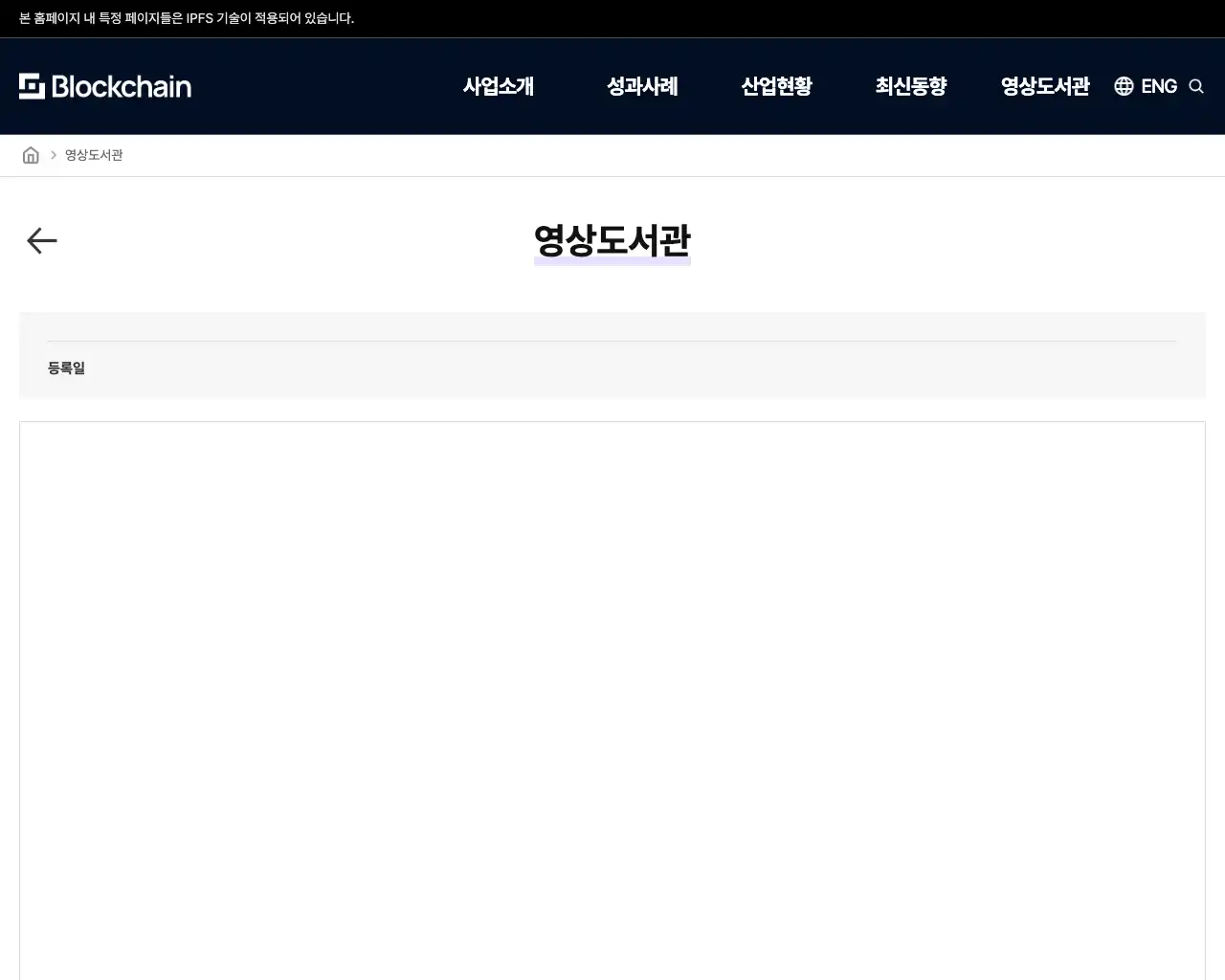Click the 영상도서관 breadcrumb link
The image size is (1225, 980).
click(x=94, y=154)
